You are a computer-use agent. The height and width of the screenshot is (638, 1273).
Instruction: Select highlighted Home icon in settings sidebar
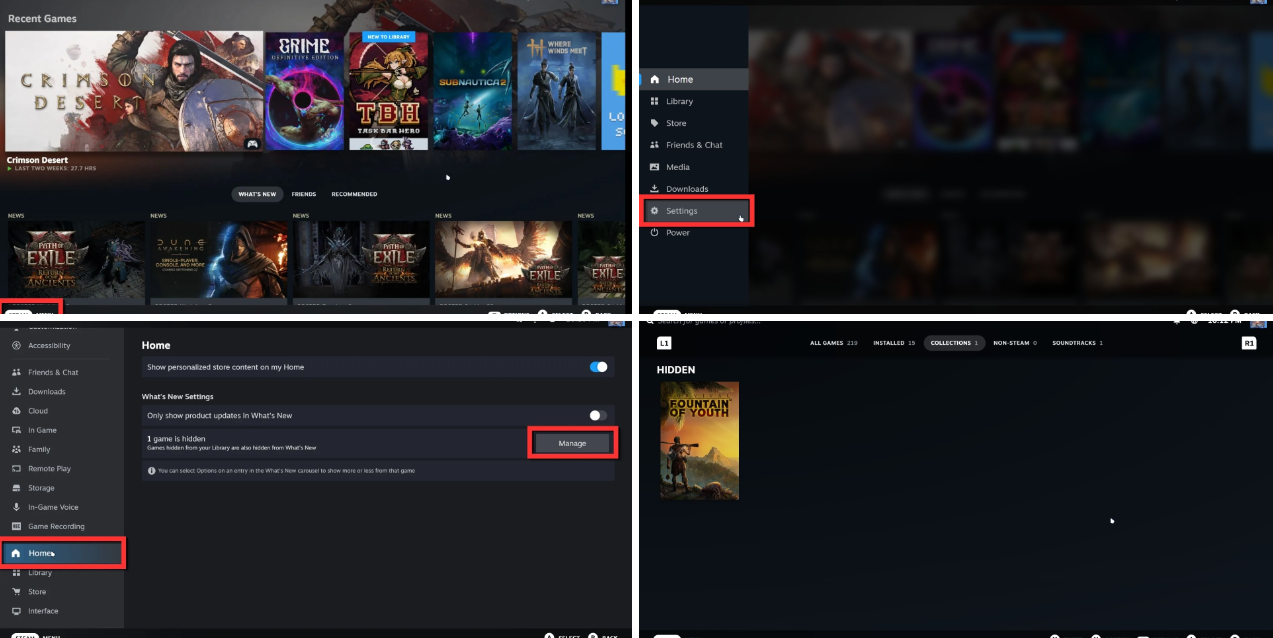[16, 553]
